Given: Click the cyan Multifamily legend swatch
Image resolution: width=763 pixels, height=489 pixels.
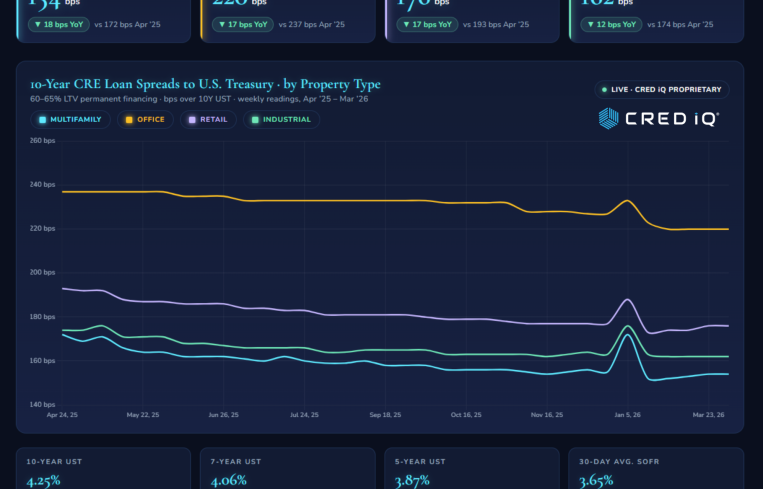Looking at the screenshot, I should (42, 120).
